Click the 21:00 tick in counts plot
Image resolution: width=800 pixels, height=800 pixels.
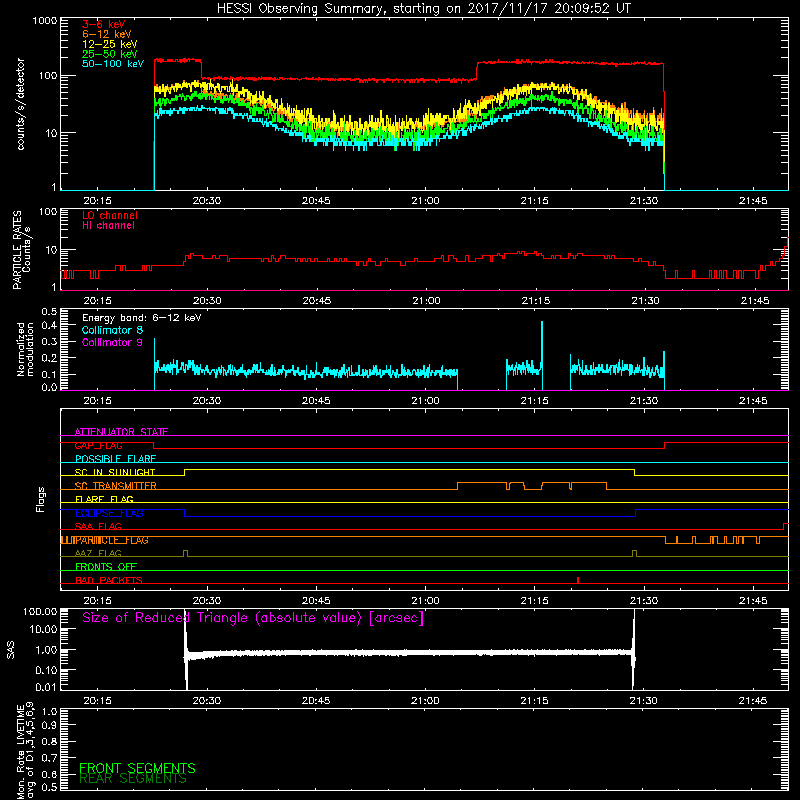coord(425,201)
